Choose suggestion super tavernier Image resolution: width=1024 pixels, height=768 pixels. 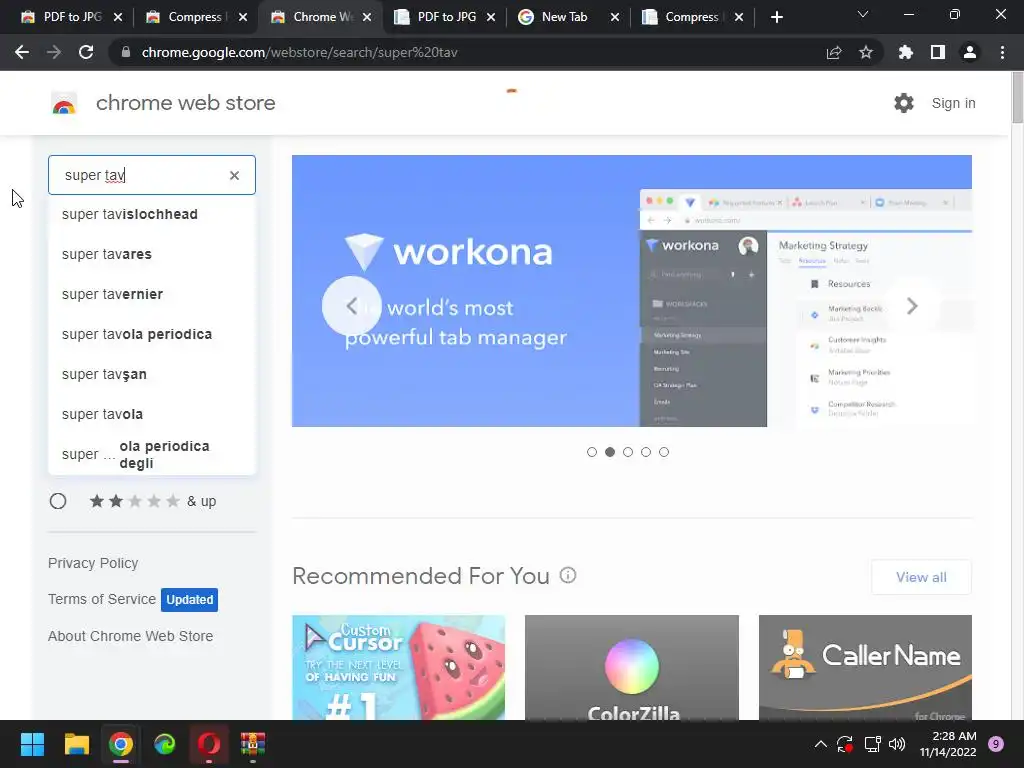152,294
